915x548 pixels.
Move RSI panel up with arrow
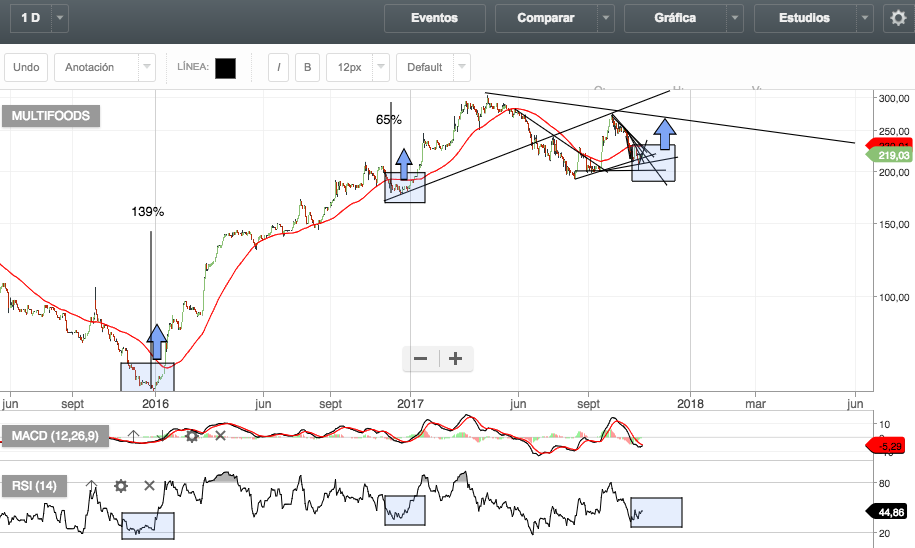click(91, 486)
